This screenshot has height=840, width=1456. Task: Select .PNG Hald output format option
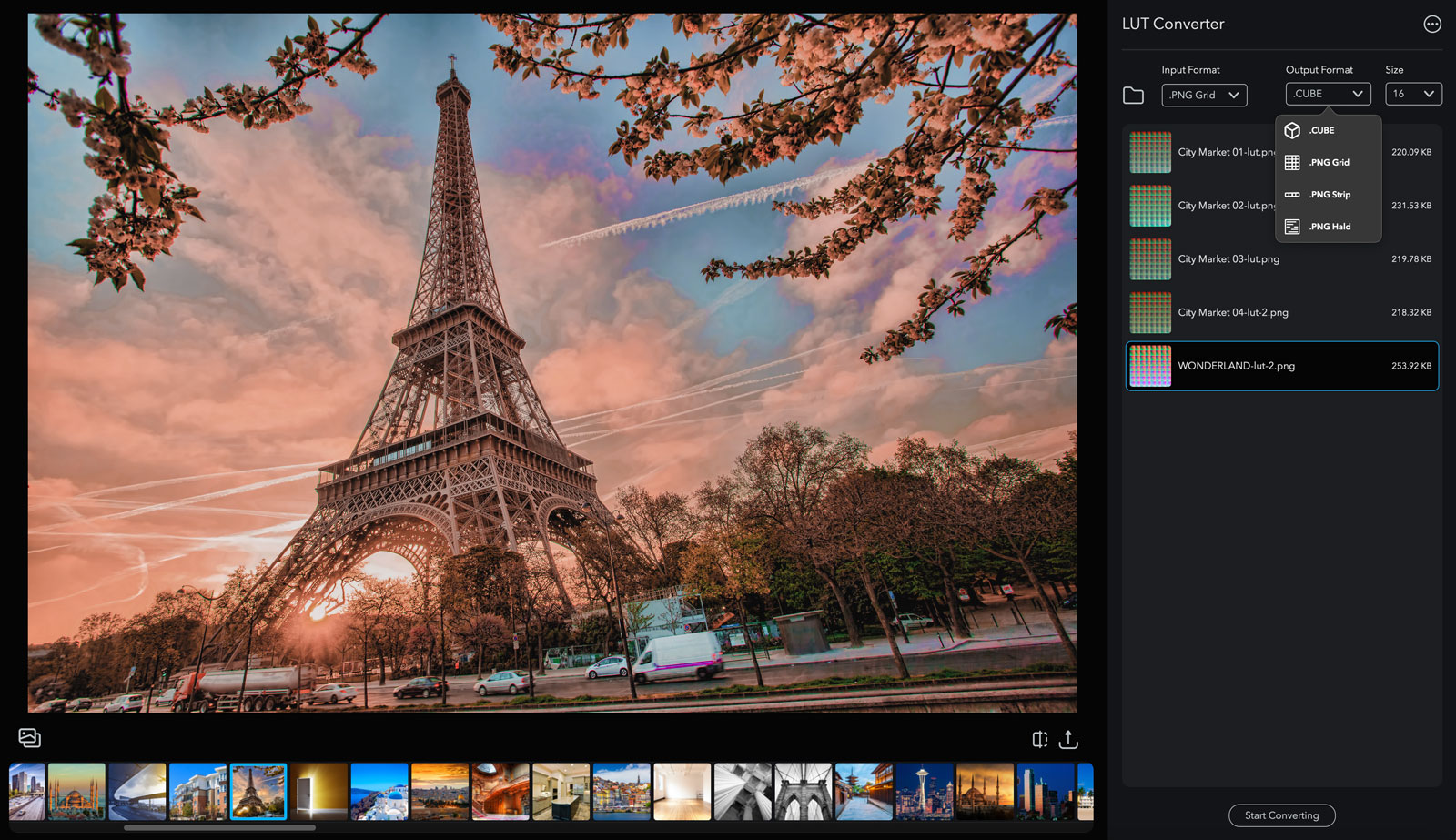[x=1328, y=227]
